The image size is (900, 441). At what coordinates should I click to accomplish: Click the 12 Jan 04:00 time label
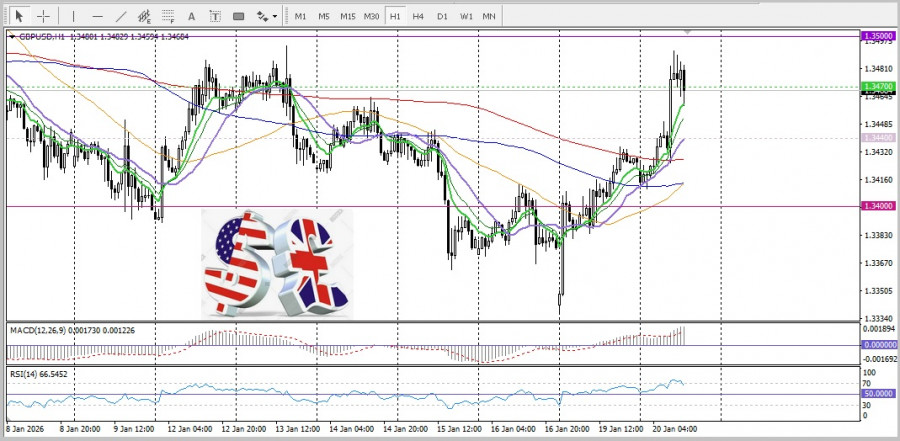pos(192,429)
